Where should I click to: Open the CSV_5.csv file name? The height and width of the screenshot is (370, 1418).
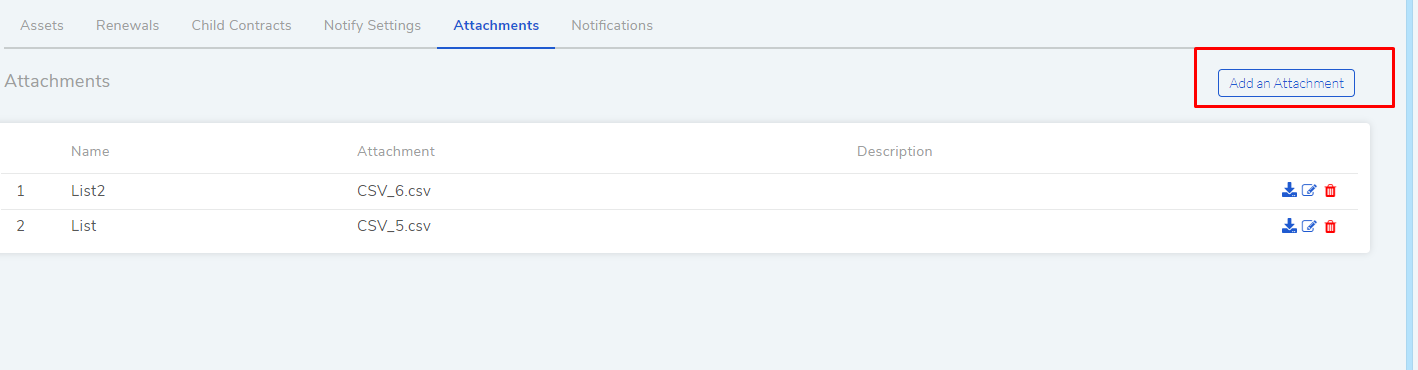394,226
